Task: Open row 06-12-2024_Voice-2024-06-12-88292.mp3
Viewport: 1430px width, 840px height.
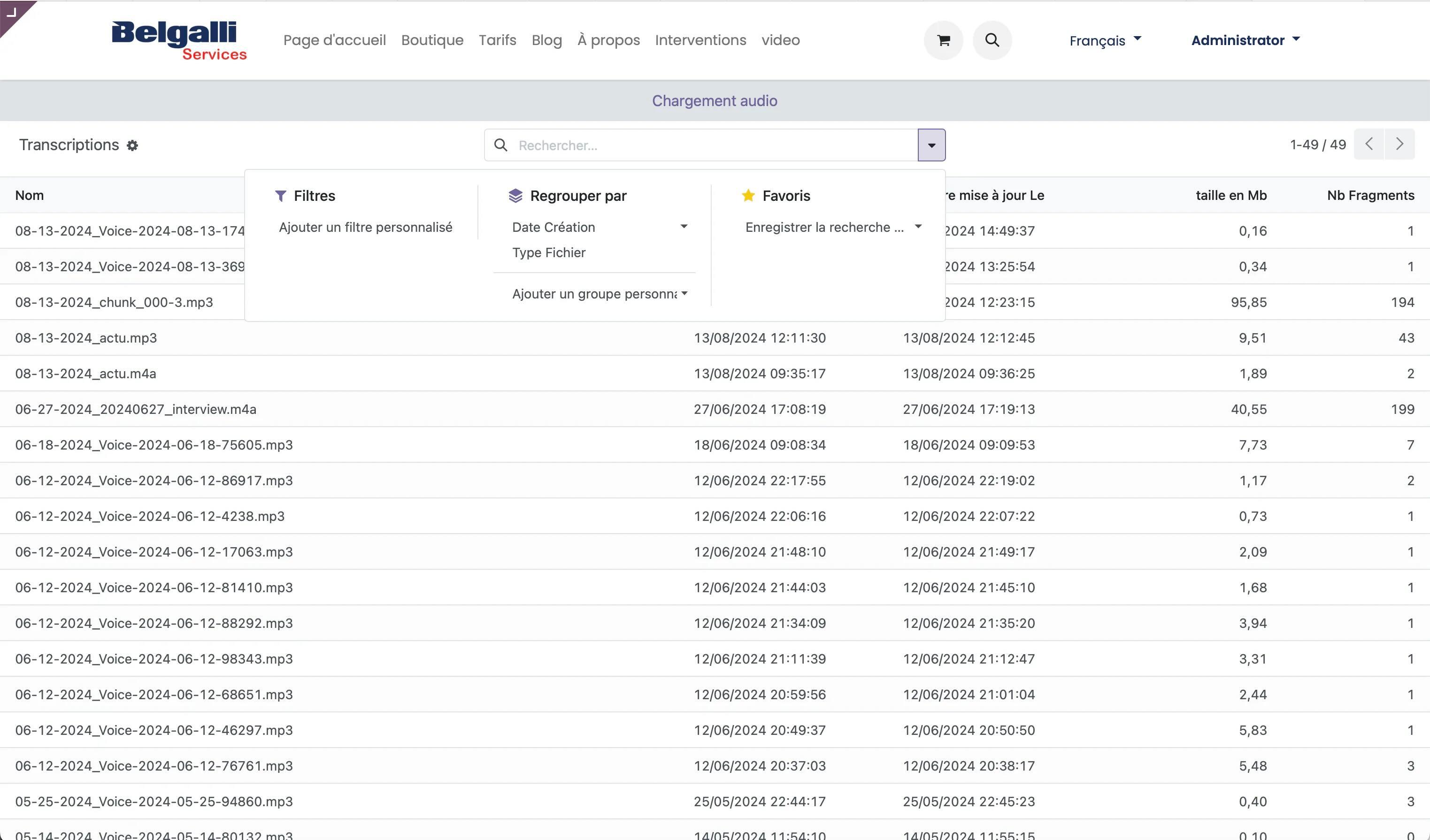Action: (x=715, y=623)
